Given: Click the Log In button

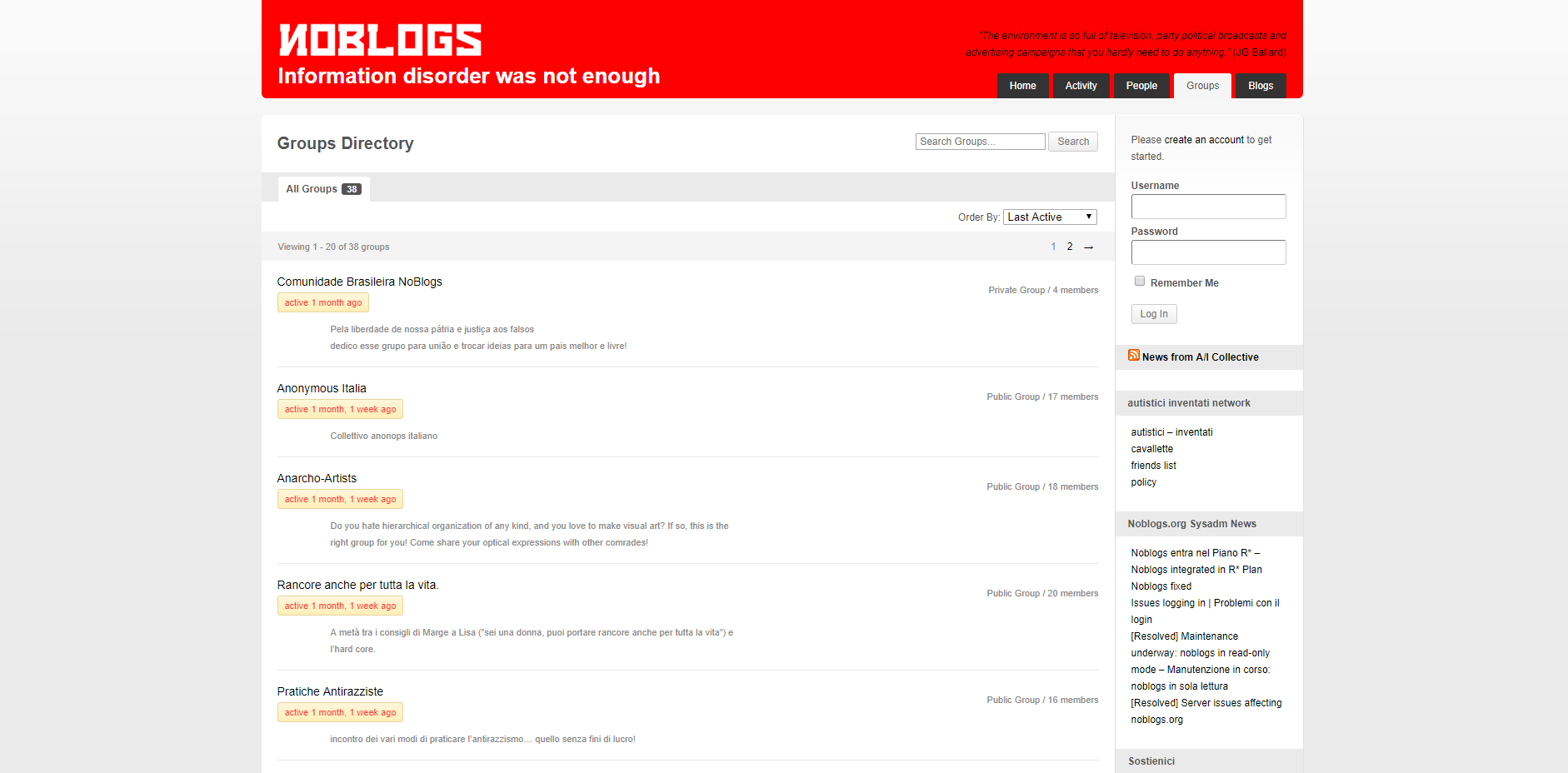Looking at the screenshot, I should click(1154, 314).
